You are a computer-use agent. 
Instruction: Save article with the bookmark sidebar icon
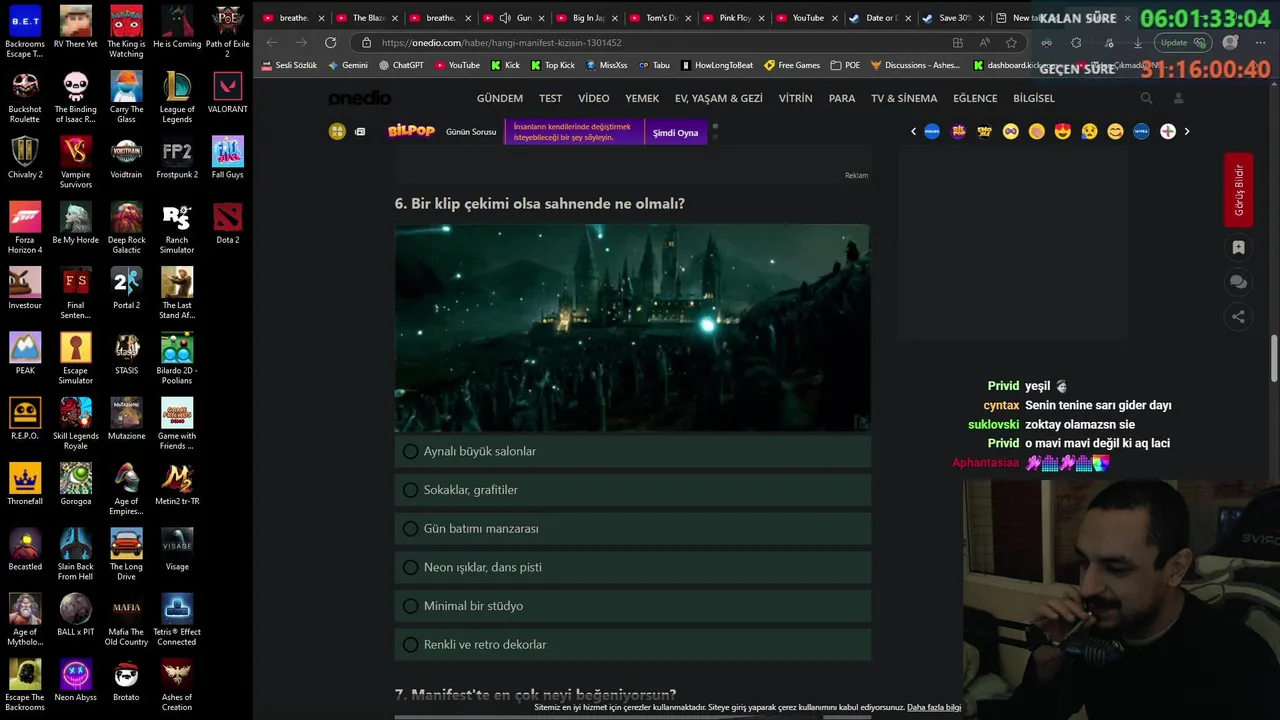1238,247
